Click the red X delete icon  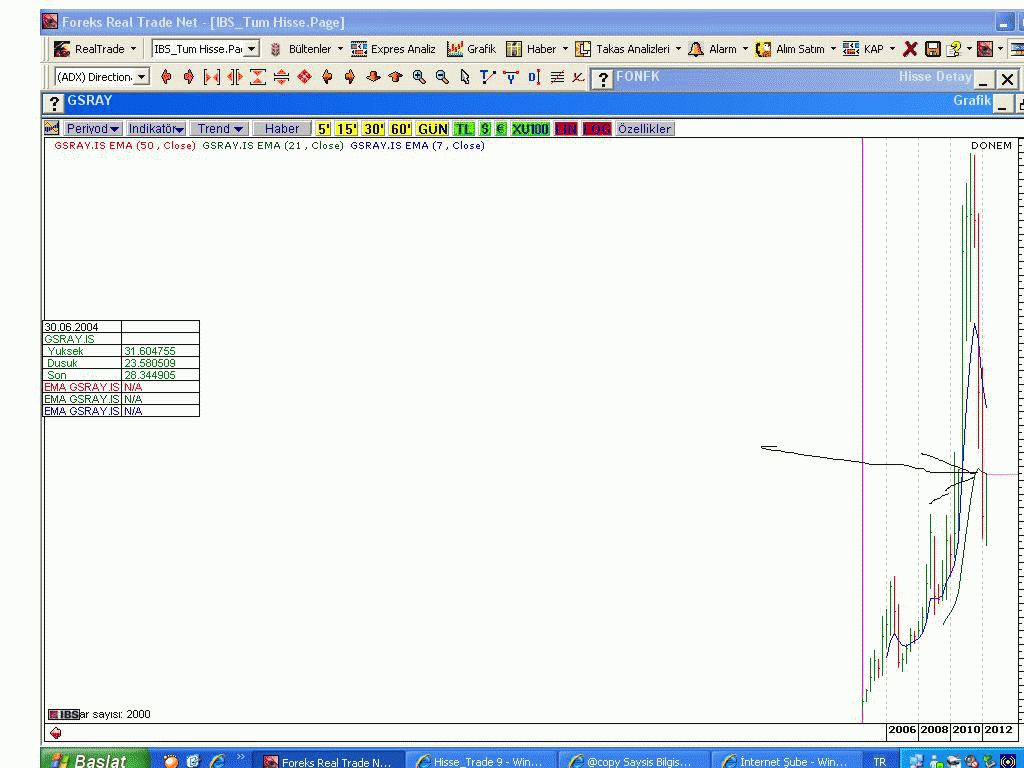pyautogui.click(x=910, y=49)
